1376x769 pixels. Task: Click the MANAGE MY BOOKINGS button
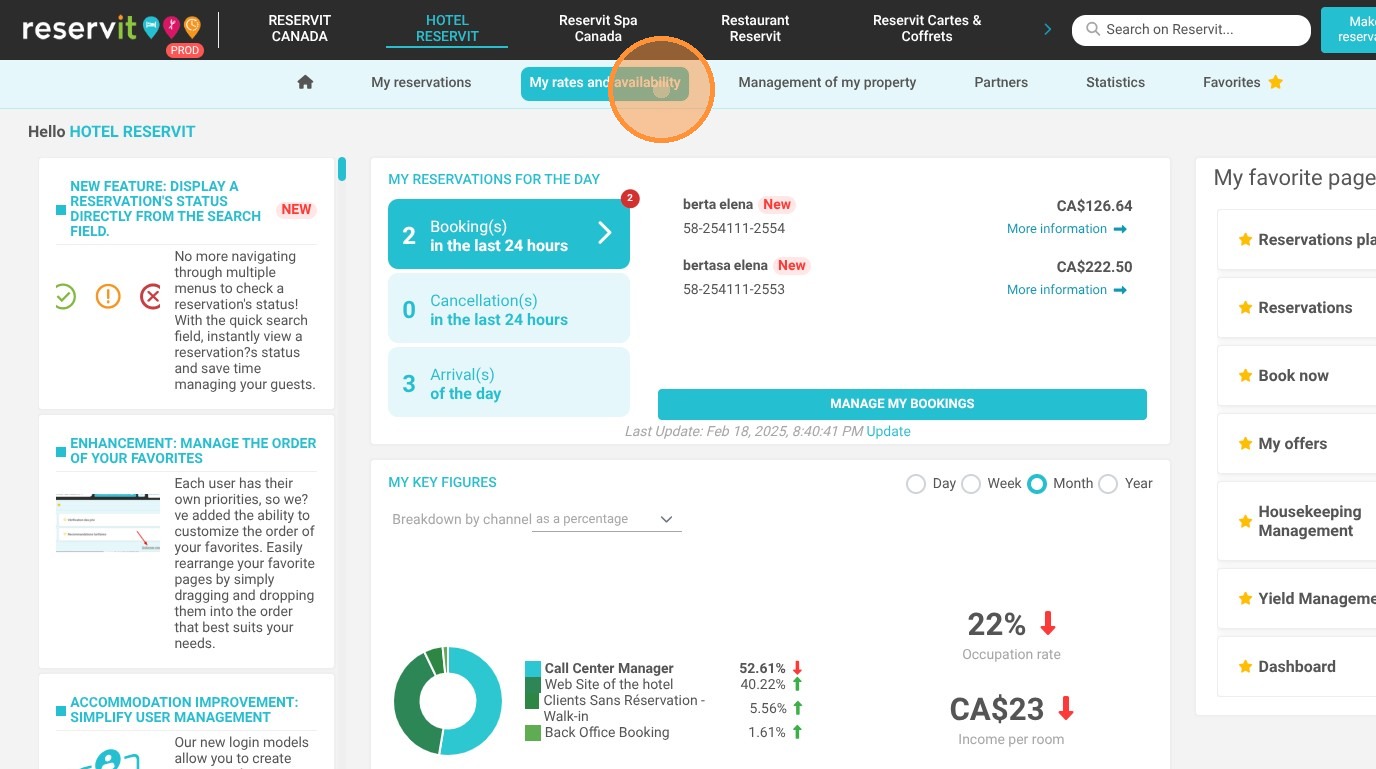coord(902,404)
